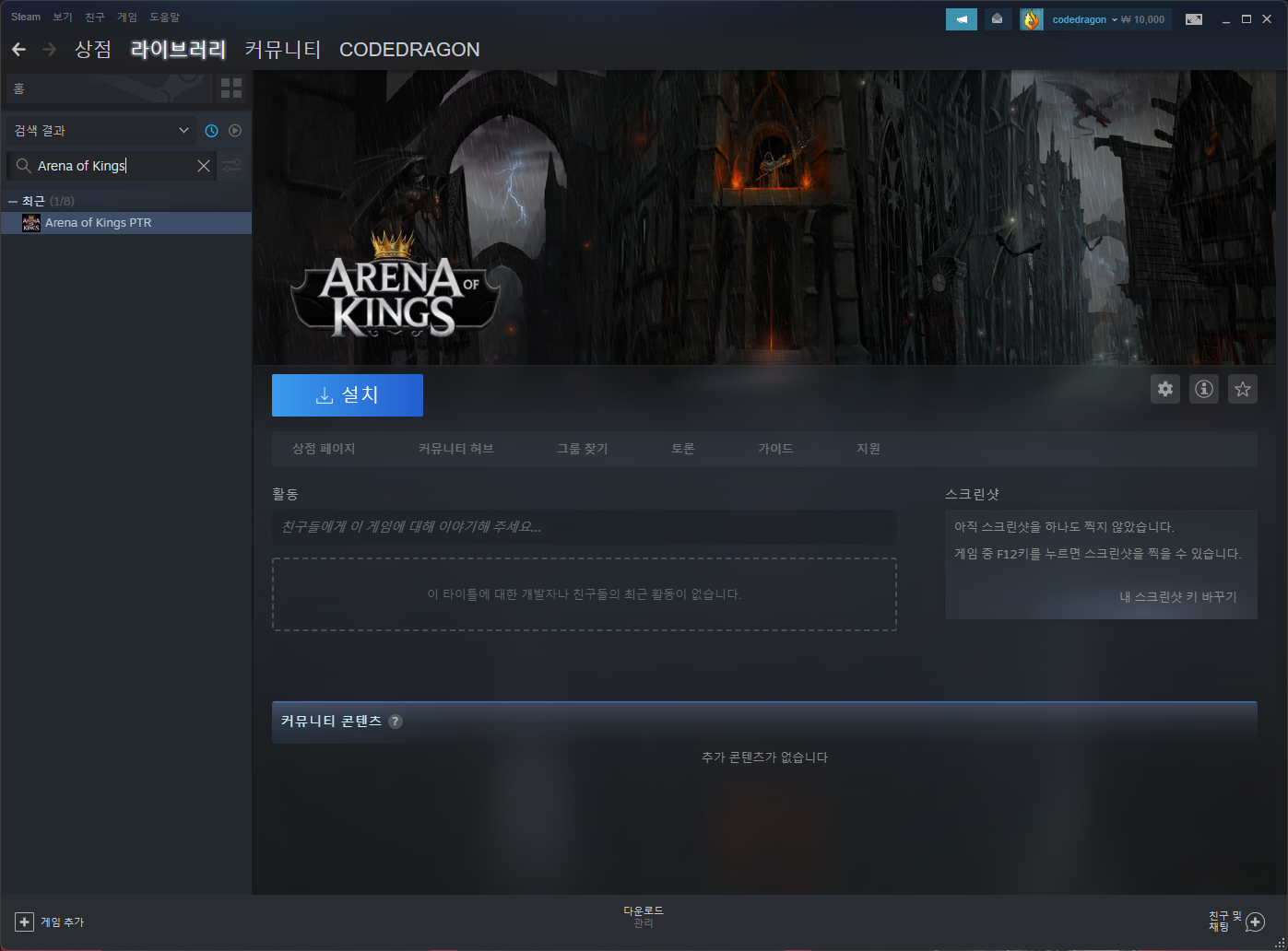Click the window resize grip corner

click(x=1281, y=944)
